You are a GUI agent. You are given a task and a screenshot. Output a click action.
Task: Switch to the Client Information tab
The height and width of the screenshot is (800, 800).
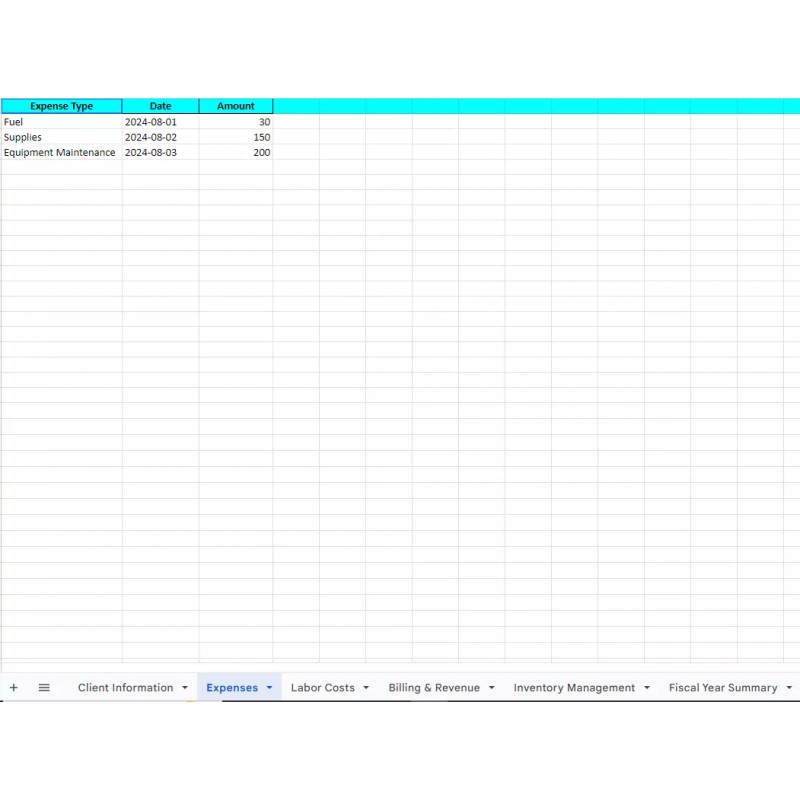point(125,688)
